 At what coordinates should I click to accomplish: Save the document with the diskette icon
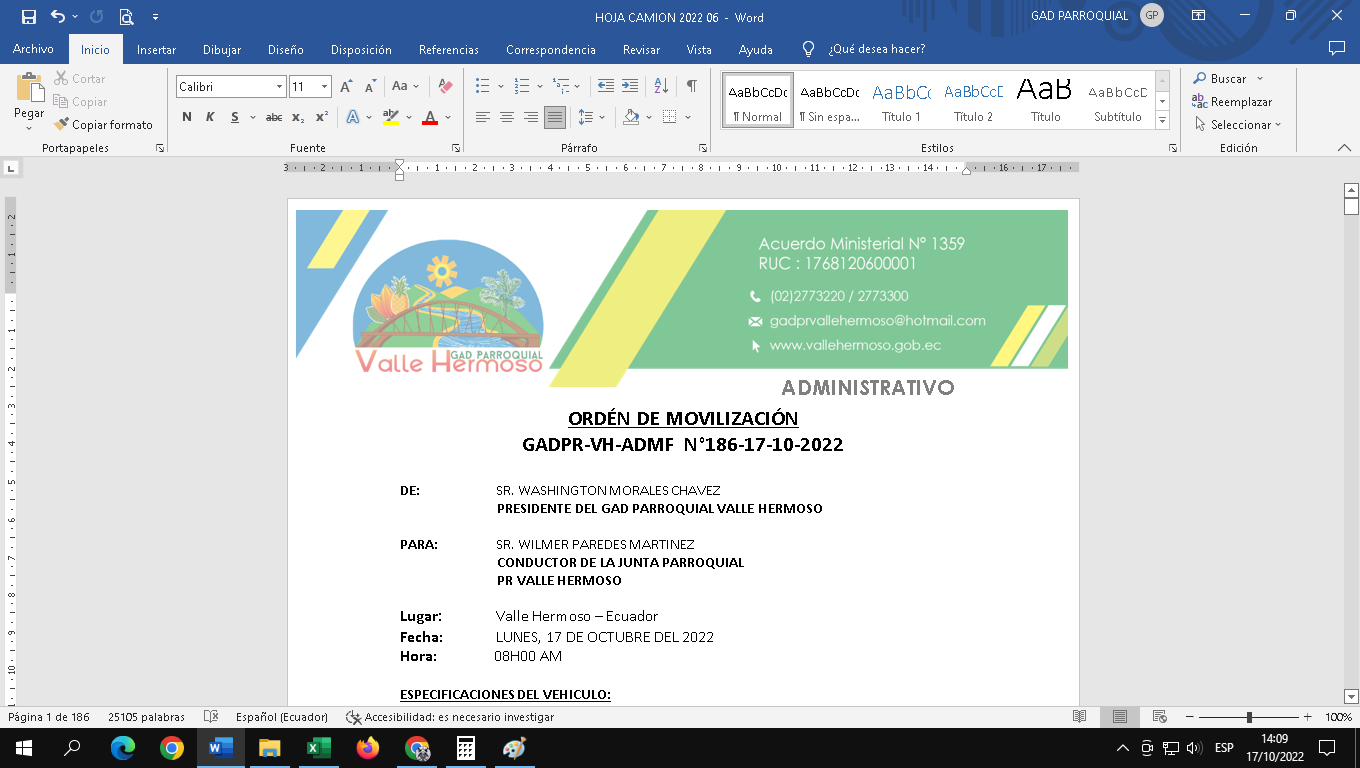click(29, 16)
